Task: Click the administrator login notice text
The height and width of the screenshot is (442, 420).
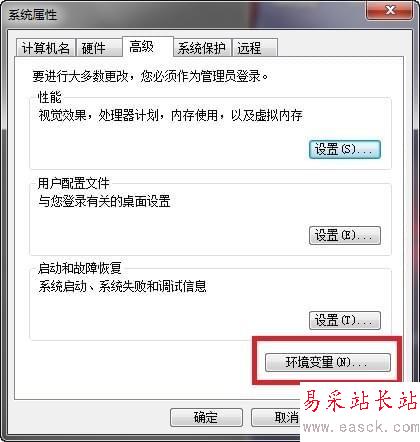Action: click(x=150, y=76)
